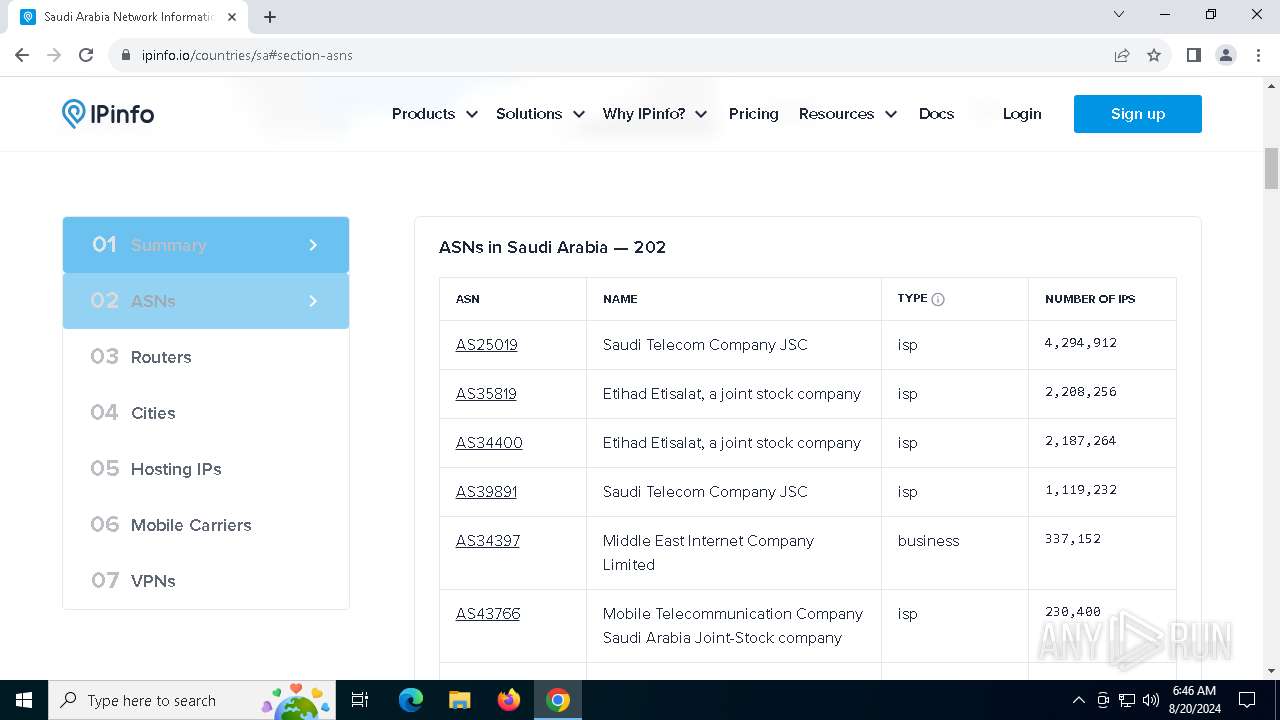Bookmark this page with the star icon
The width and height of the screenshot is (1280, 720).
point(1154,55)
